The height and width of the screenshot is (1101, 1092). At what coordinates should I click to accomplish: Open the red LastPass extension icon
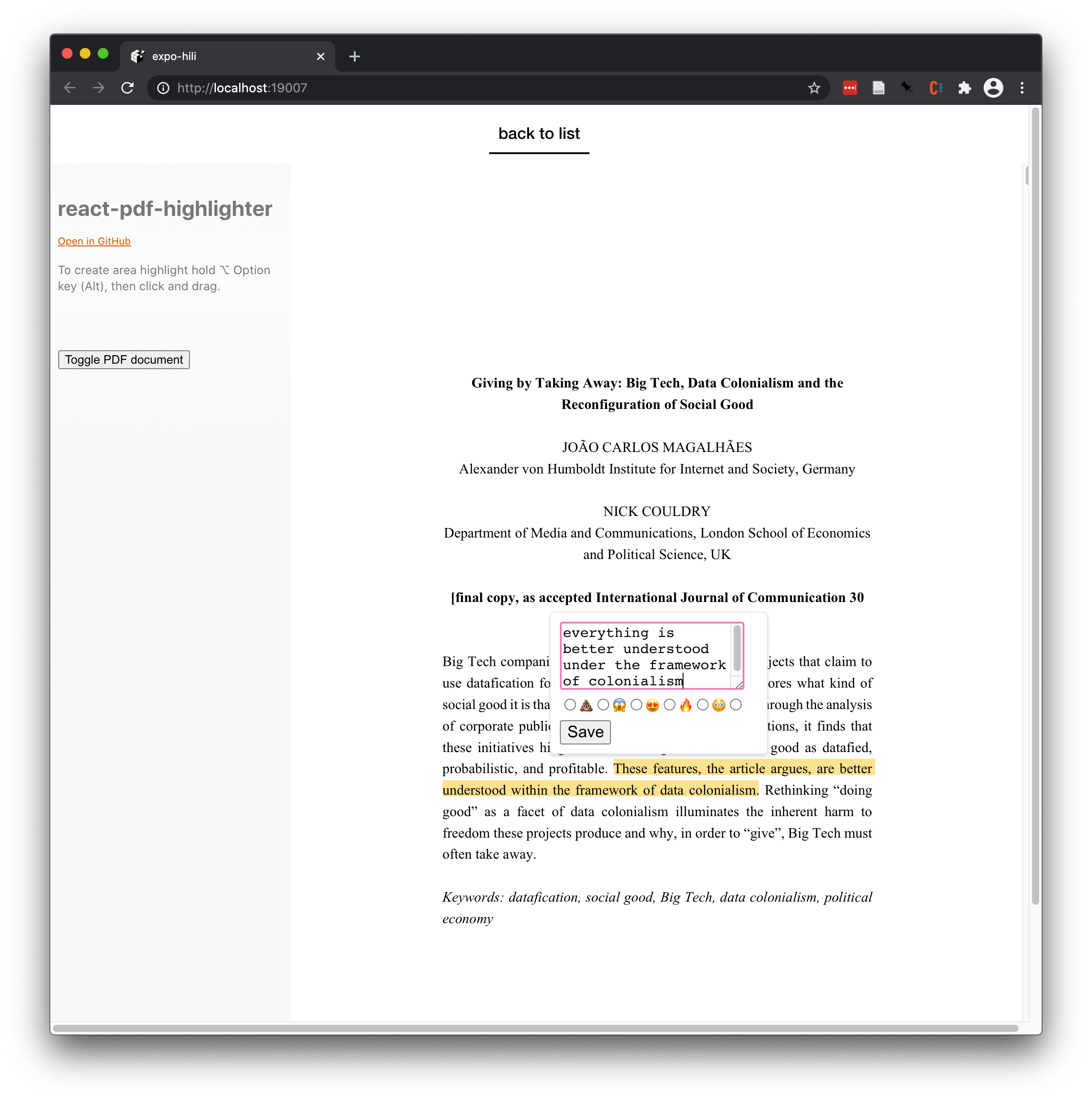pyautogui.click(x=849, y=88)
